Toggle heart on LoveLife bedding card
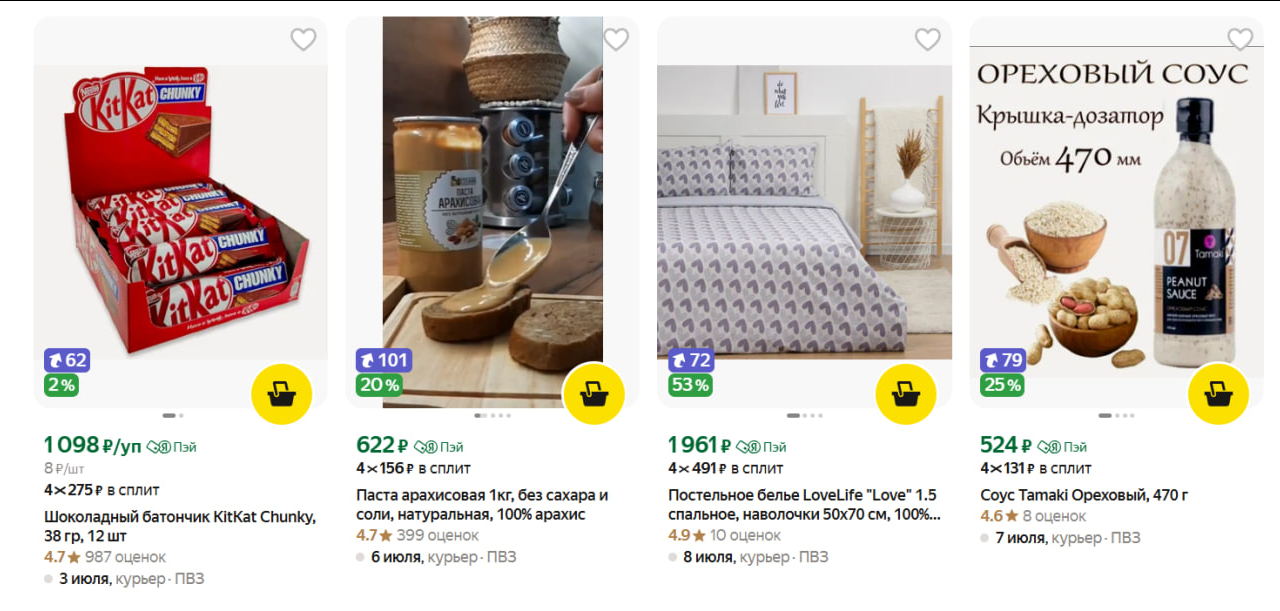The height and width of the screenshot is (611, 1280). [x=928, y=40]
